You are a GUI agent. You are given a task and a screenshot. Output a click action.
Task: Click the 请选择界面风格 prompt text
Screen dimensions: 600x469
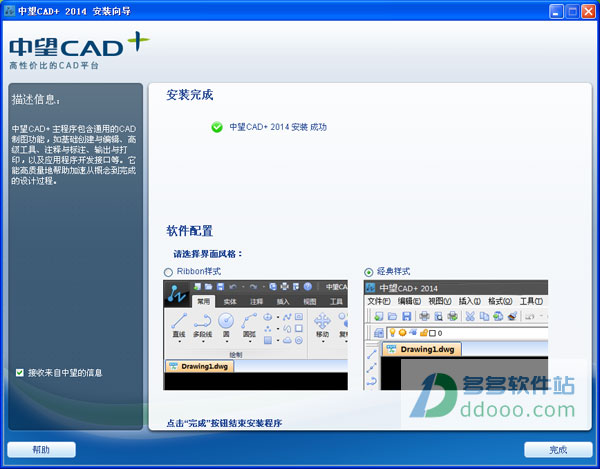tap(208, 254)
